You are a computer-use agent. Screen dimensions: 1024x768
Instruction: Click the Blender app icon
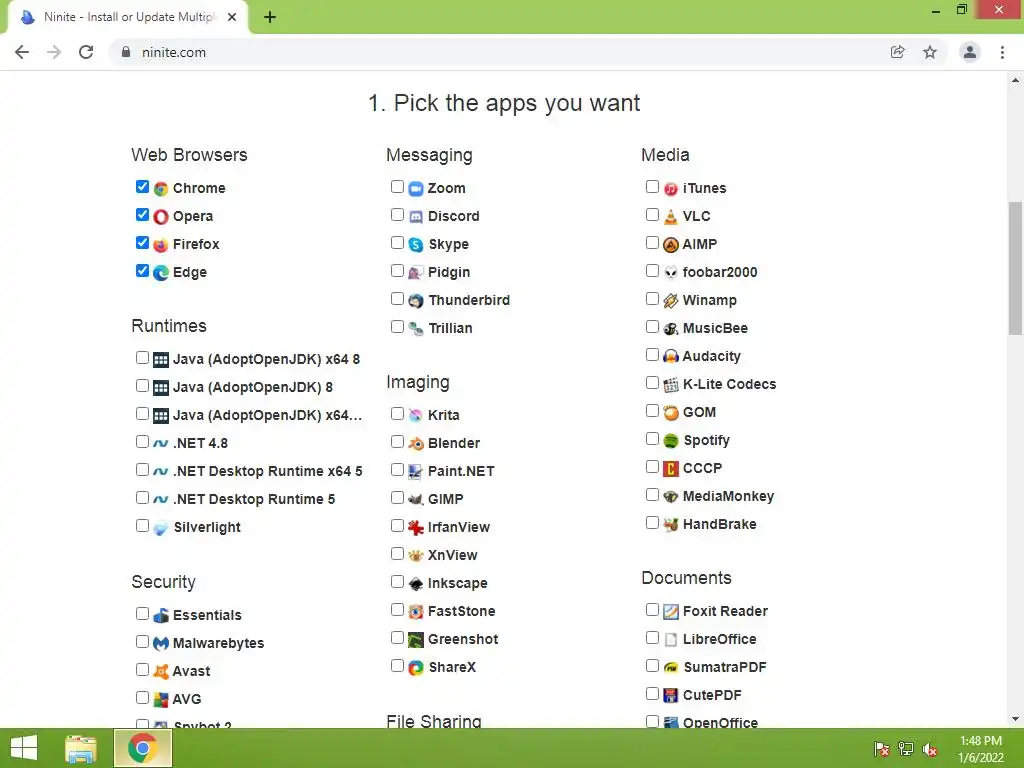click(x=416, y=444)
